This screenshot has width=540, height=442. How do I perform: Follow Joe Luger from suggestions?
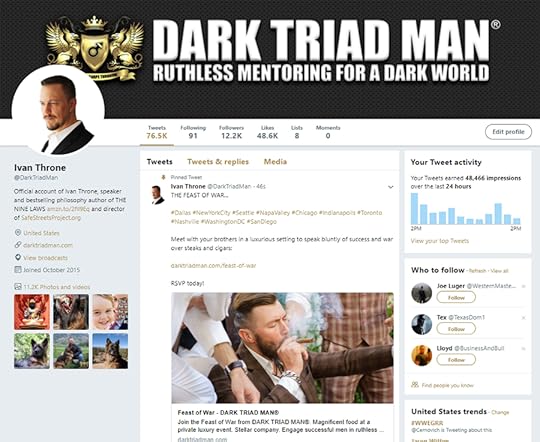(x=456, y=297)
